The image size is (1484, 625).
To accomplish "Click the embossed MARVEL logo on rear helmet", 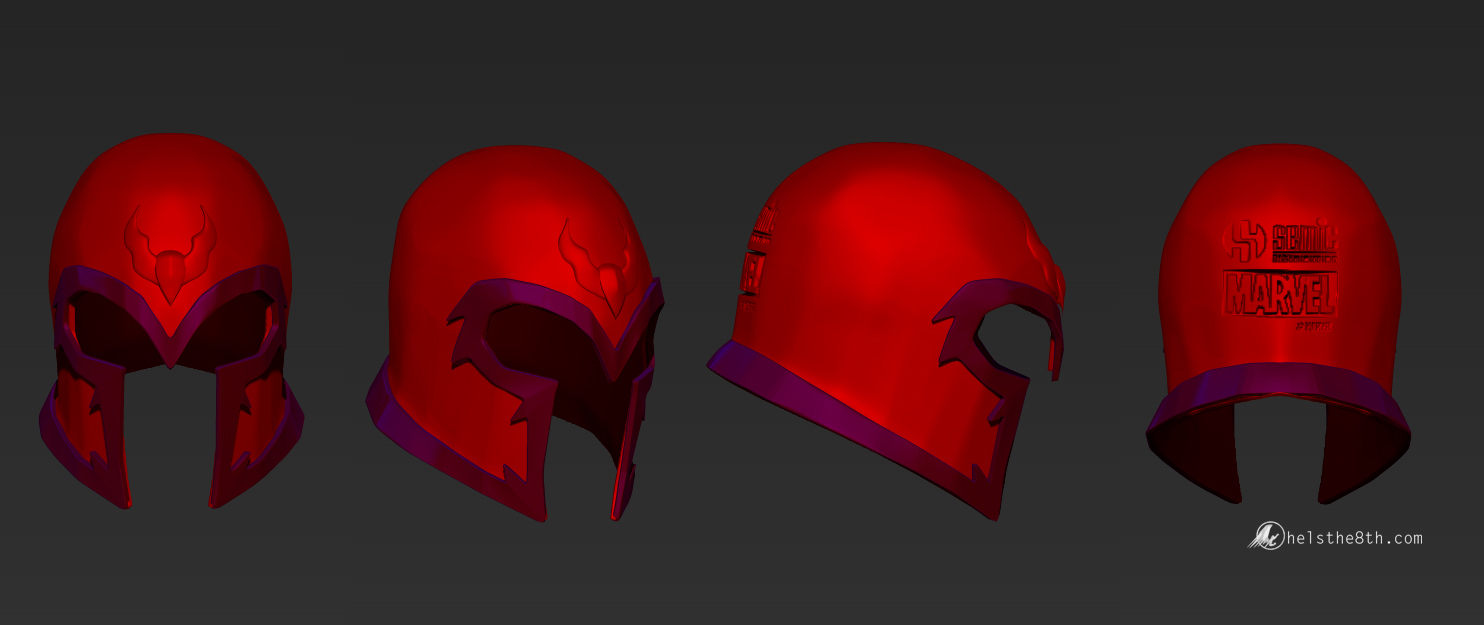I will [x=1281, y=293].
